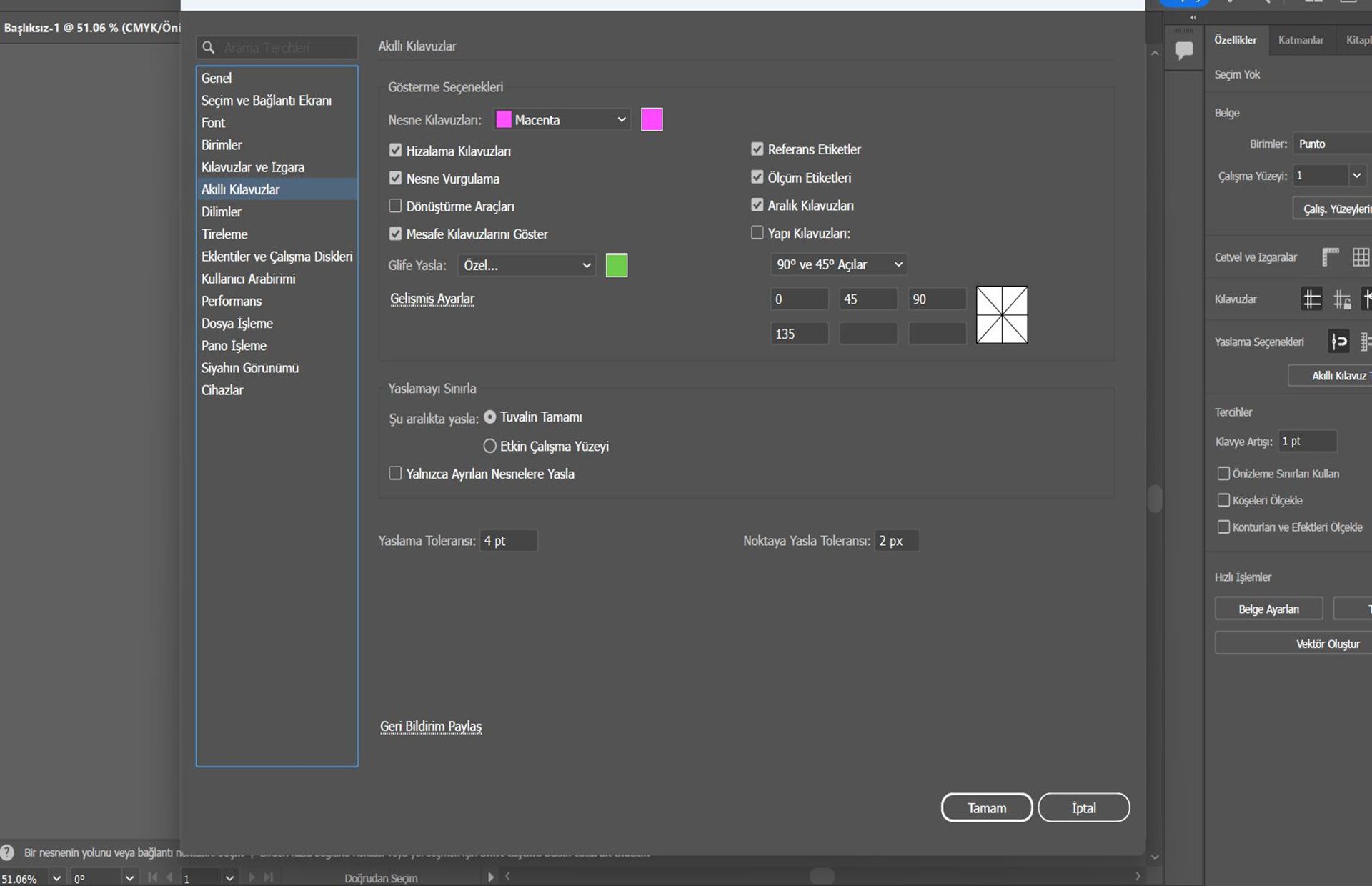Open the comments speech bubble panel

pyautogui.click(x=1184, y=51)
